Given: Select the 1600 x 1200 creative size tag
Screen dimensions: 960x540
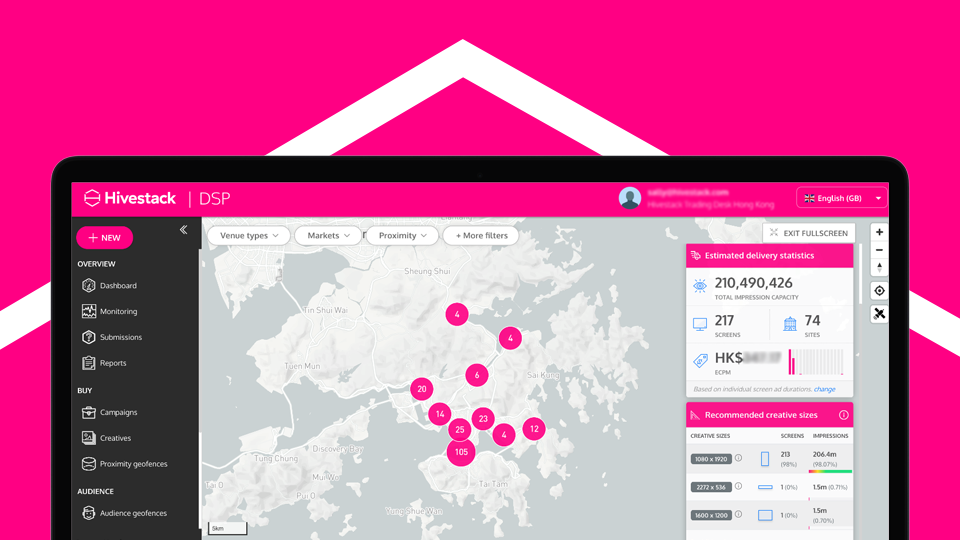Looking at the screenshot, I should pyautogui.click(x=711, y=515).
